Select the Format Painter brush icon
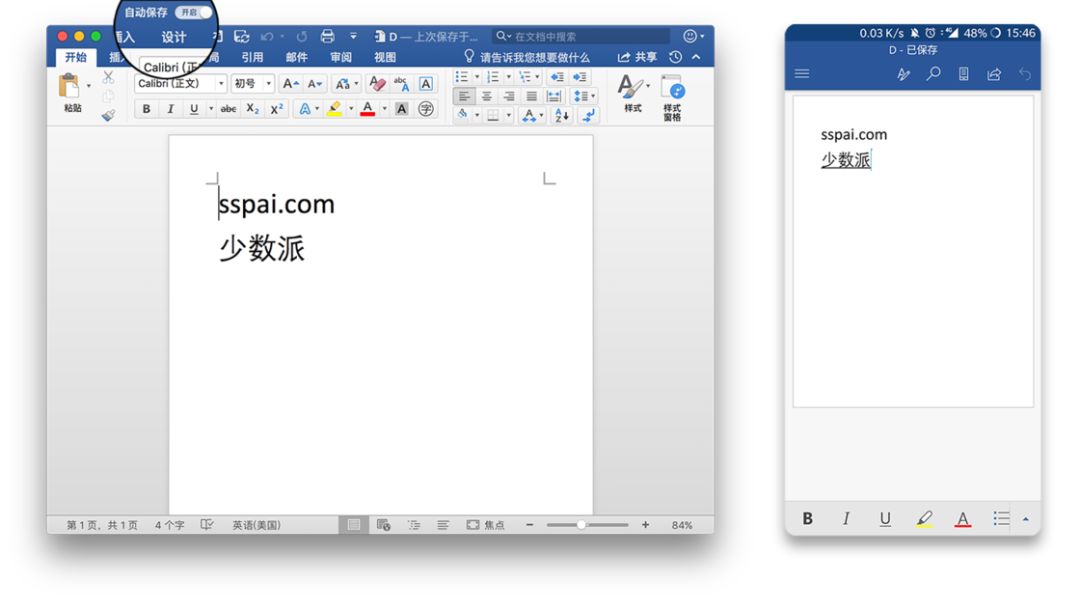Screen dimensions: 1080x608 [108, 116]
